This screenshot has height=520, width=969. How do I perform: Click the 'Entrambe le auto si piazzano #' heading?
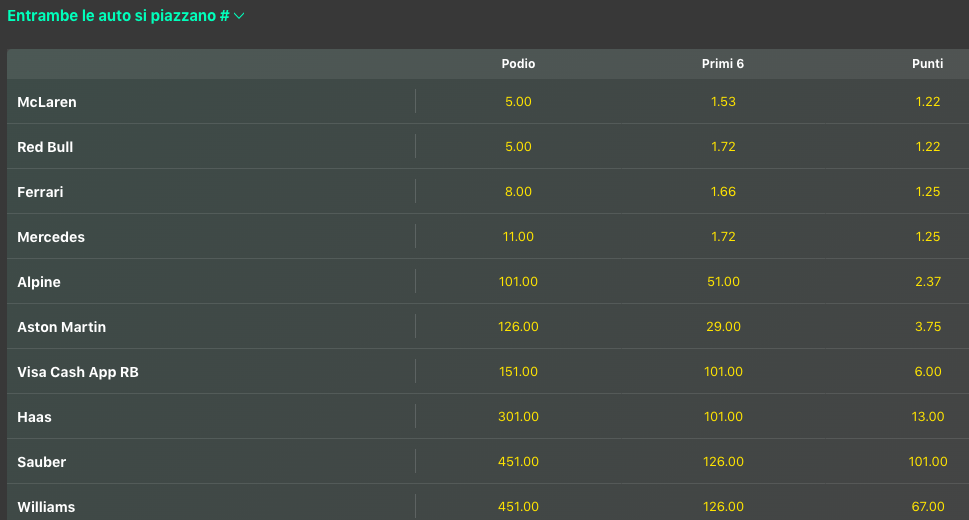click(118, 16)
